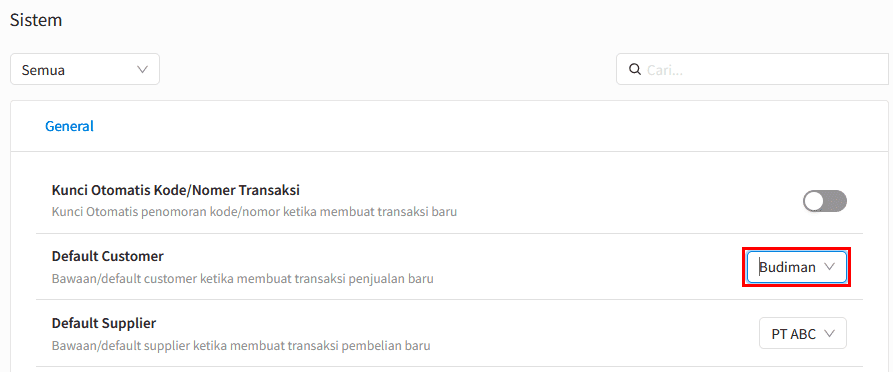Click the description under Default Supplier

241,346
